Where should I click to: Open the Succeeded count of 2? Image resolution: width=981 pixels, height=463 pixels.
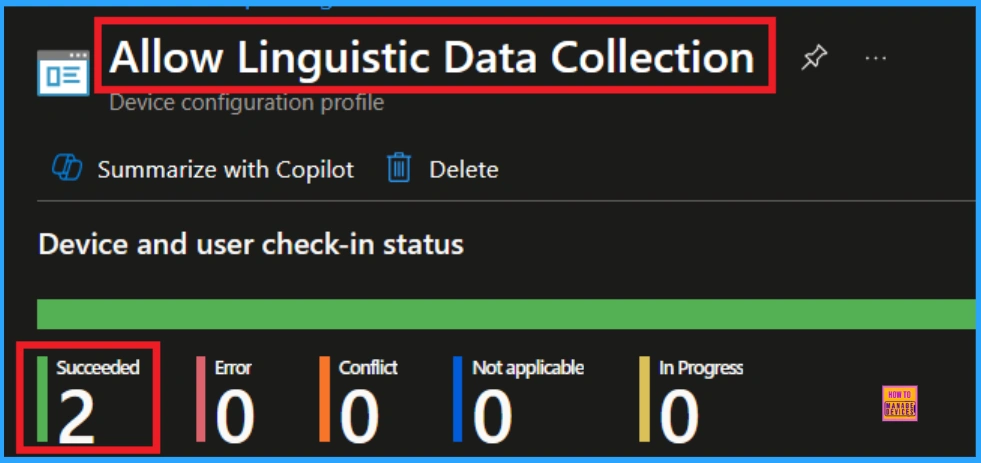(77, 415)
